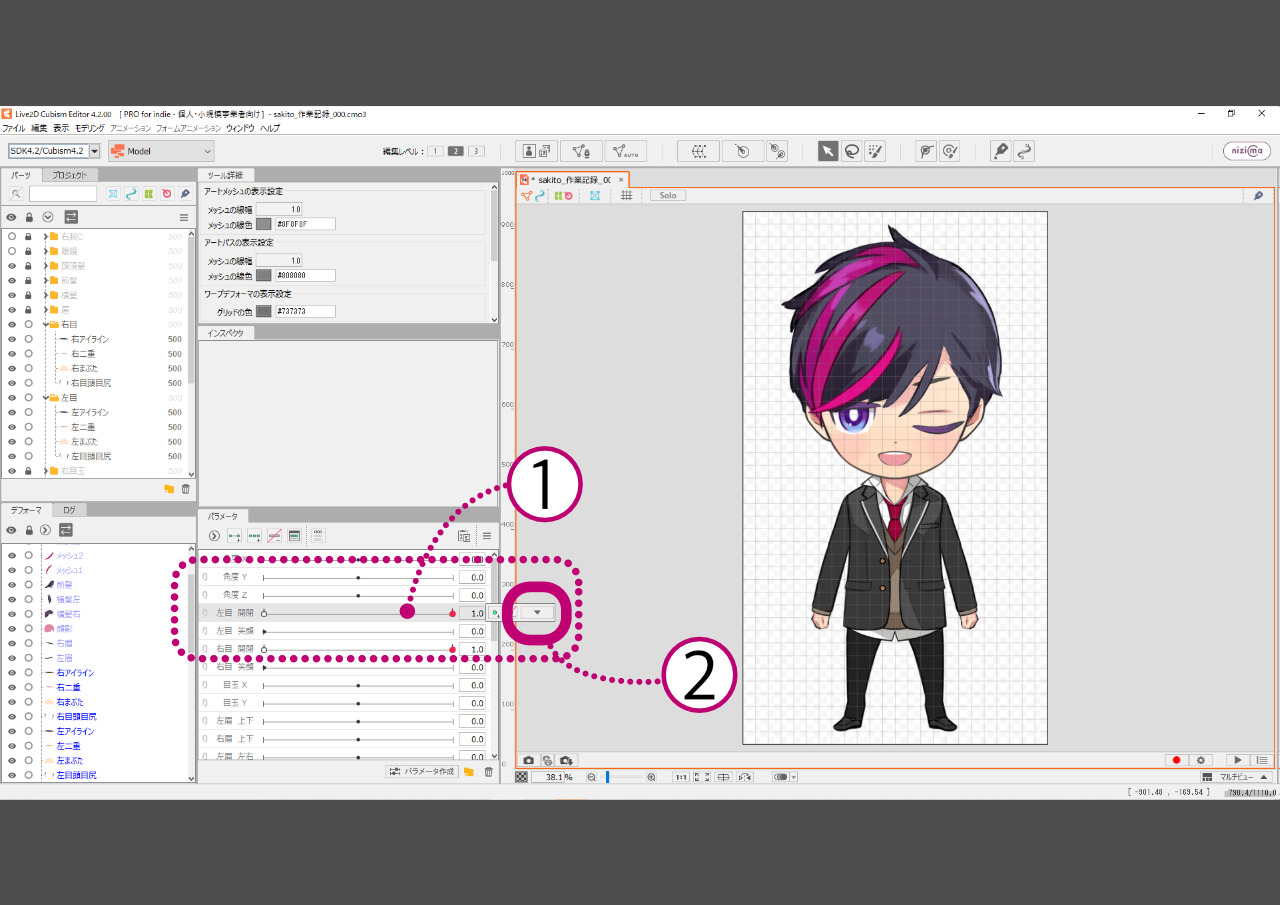Open the マルチビュー dropdown
The width and height of the screenshot is (1280, 905).
coord(1237,777)
